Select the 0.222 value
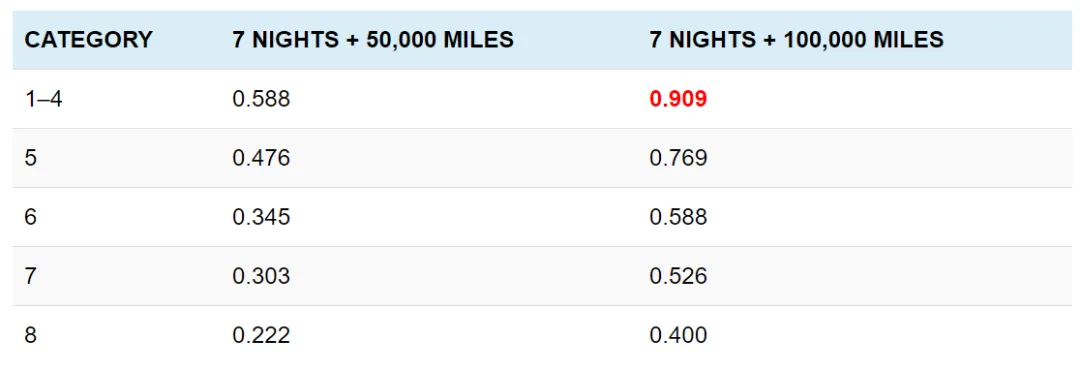 coord(261,336)
